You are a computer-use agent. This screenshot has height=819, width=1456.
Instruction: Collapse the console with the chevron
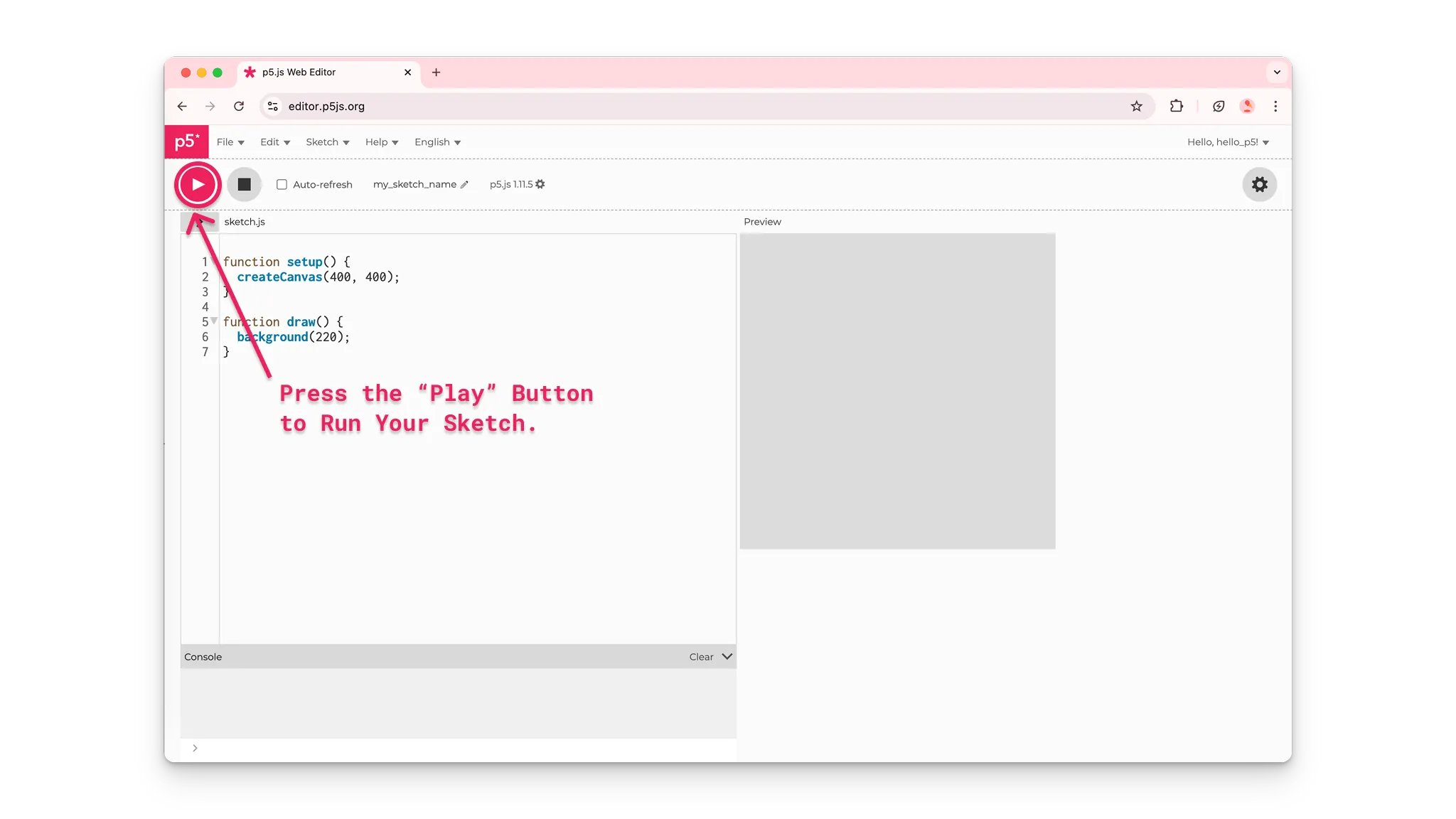click(x=726, y=656)
